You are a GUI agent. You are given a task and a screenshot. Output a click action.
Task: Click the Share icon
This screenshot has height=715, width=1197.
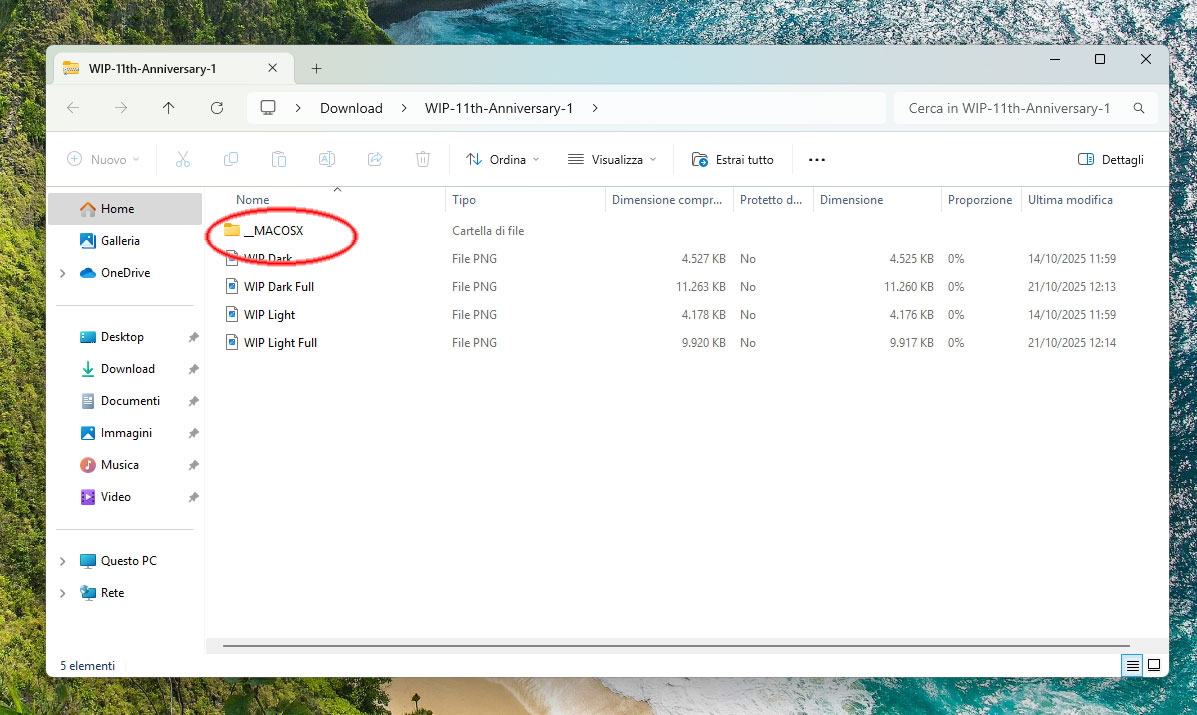pyautogui.click(x=374, y=159)
